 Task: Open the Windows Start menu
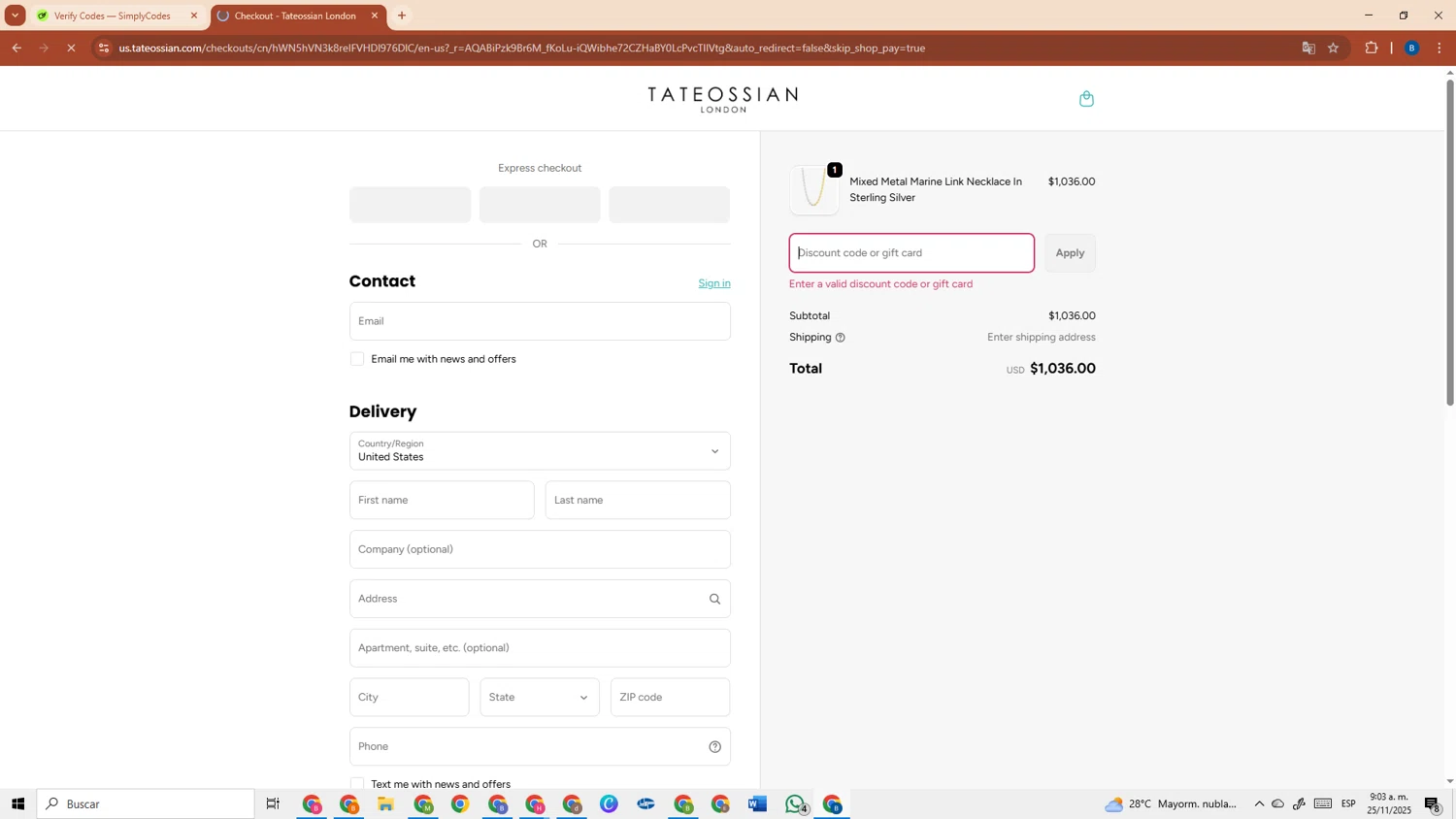click(x=17, y=803)
